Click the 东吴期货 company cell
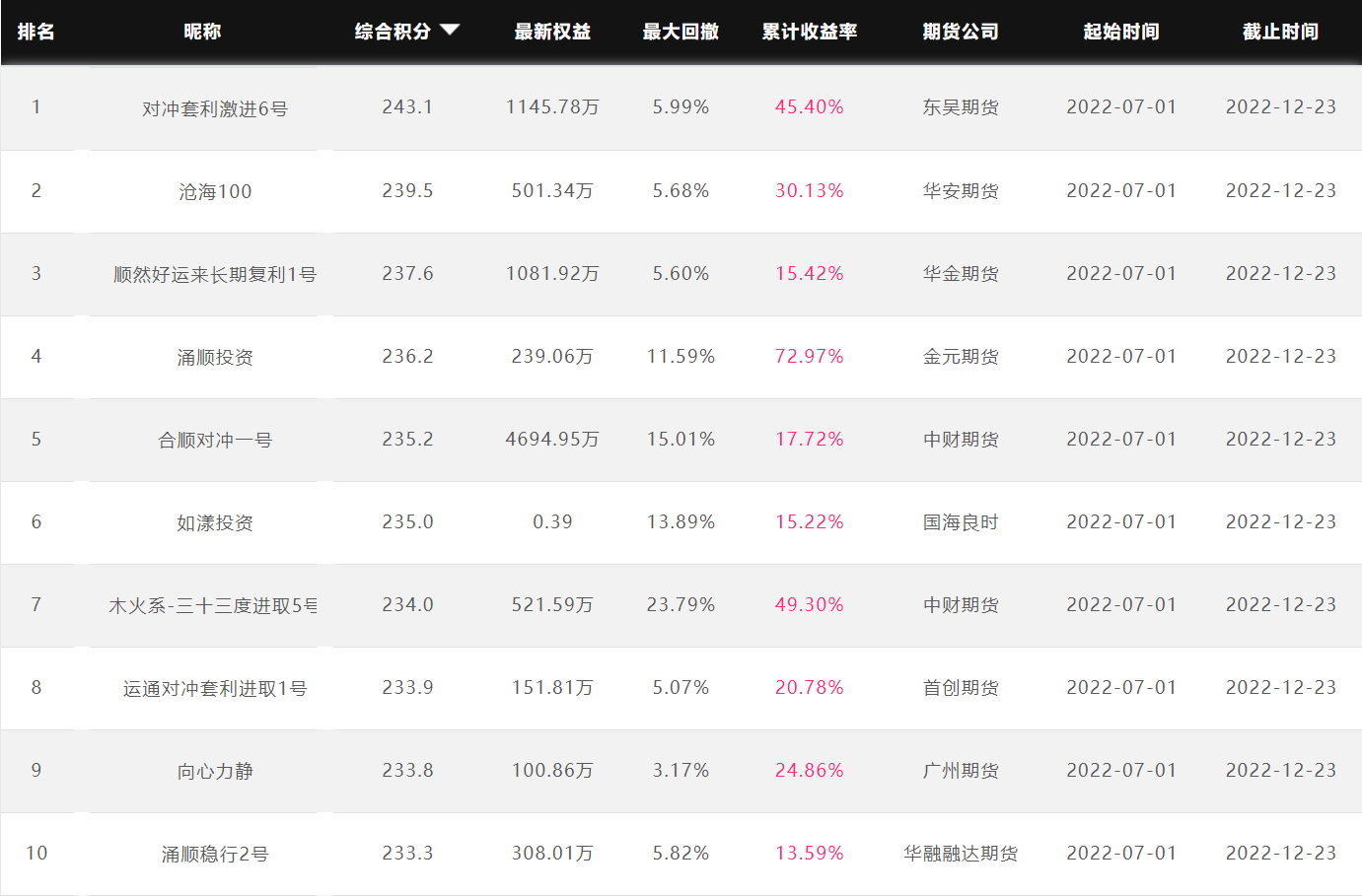Viewport: 1362px width, 896px height. pos(961,107)
